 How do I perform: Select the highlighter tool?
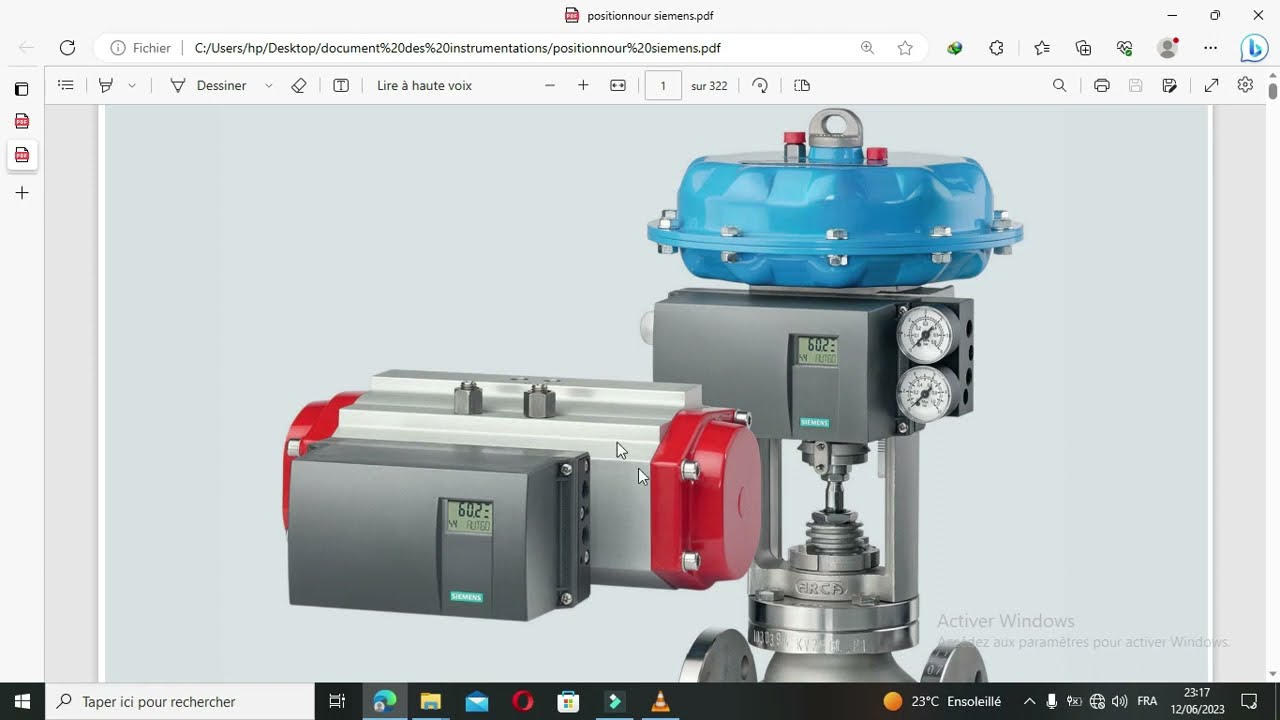(105, 86)
